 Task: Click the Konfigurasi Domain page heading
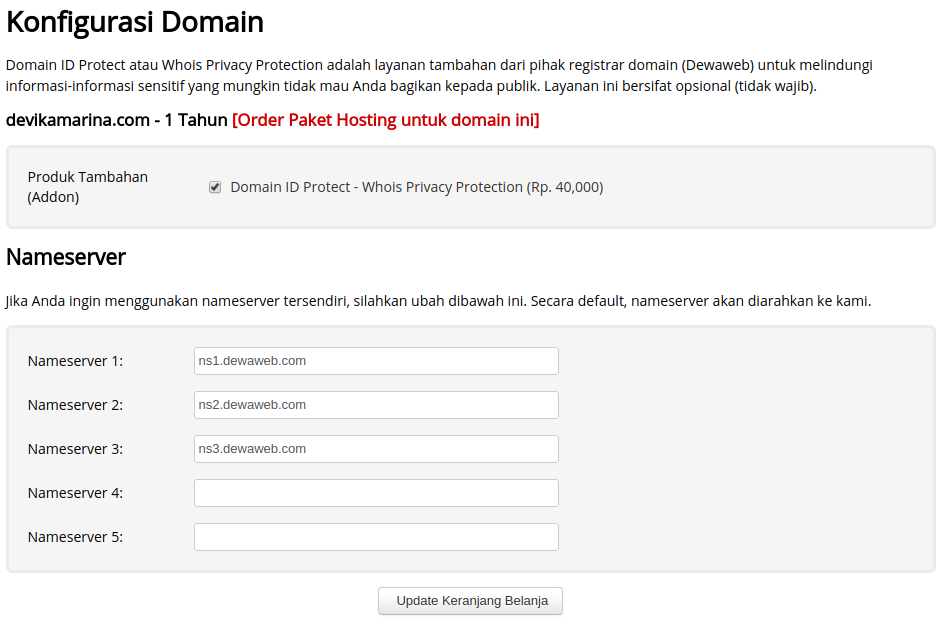tap(135, 22)
